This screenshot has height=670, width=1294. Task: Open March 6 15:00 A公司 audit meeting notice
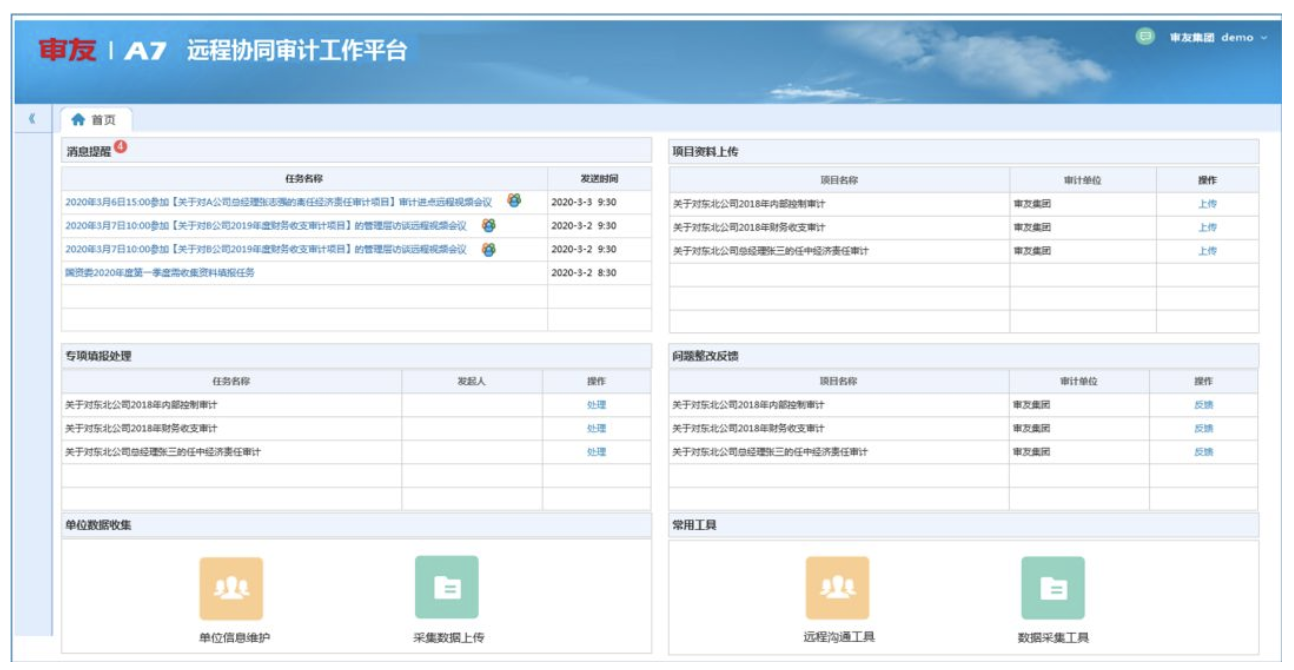[x=278, y=202]
